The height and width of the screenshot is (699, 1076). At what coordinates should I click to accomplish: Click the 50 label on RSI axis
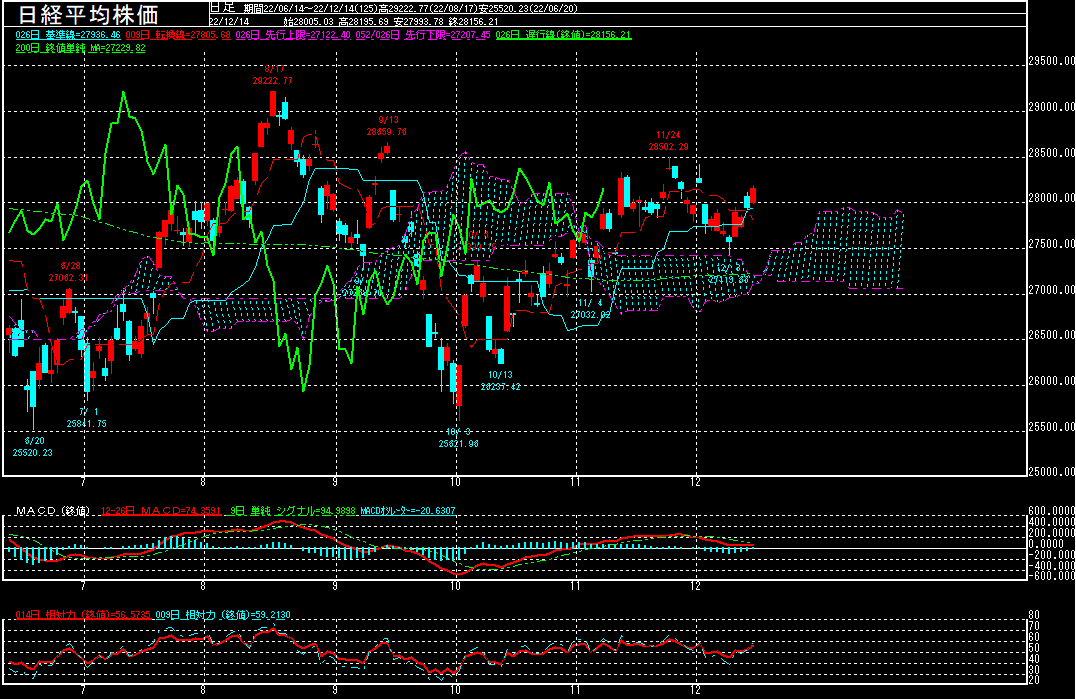pos(1034,648)
